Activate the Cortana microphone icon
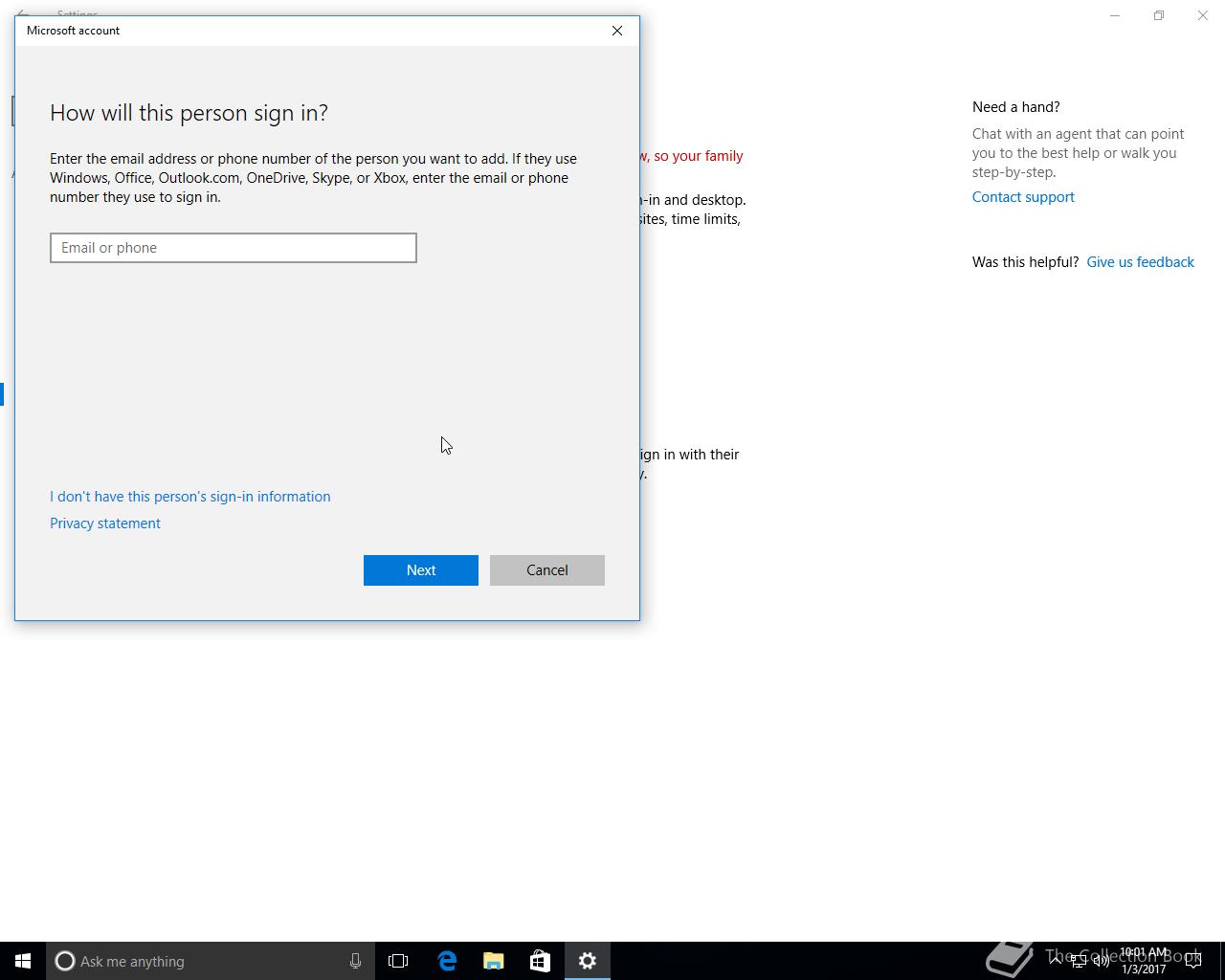Viewport: 1225px width, 980px height. tap(355, 961)
